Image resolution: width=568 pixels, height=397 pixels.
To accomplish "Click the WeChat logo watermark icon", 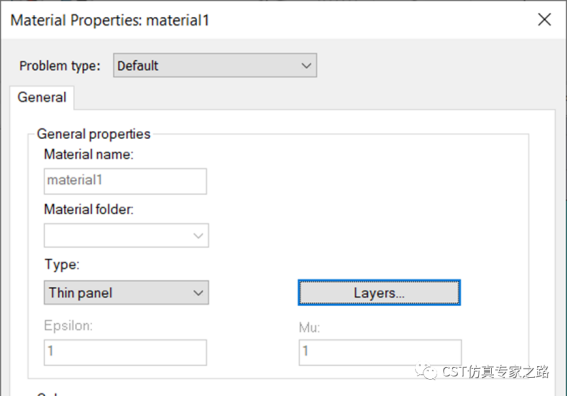I will pyautogui.click(x=426, y=372).
